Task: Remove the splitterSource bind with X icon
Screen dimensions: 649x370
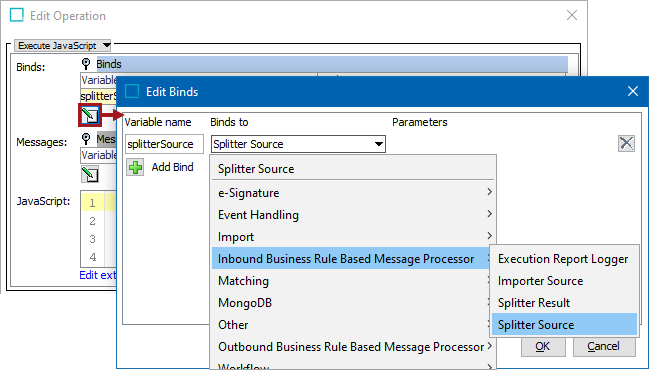Action: [x=626, y=144]
